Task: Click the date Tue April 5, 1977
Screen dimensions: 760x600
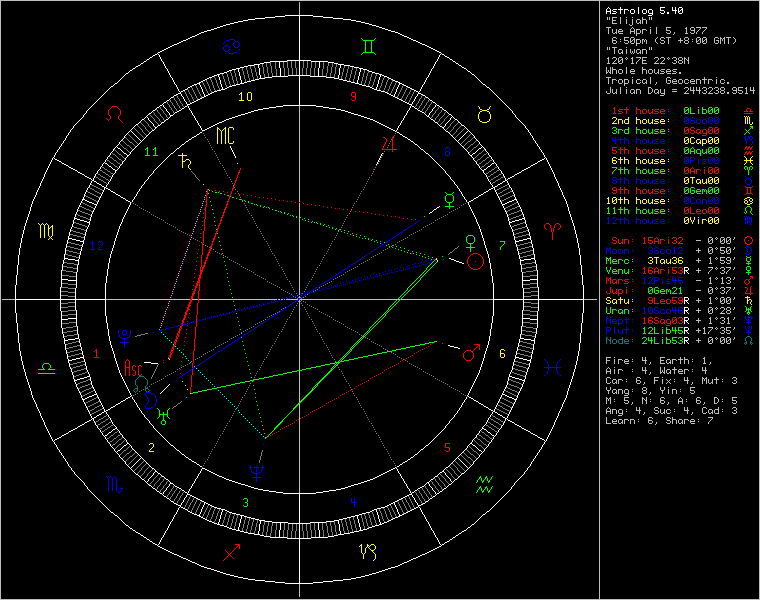Action: pyautogui.click(x=656, y=31)
